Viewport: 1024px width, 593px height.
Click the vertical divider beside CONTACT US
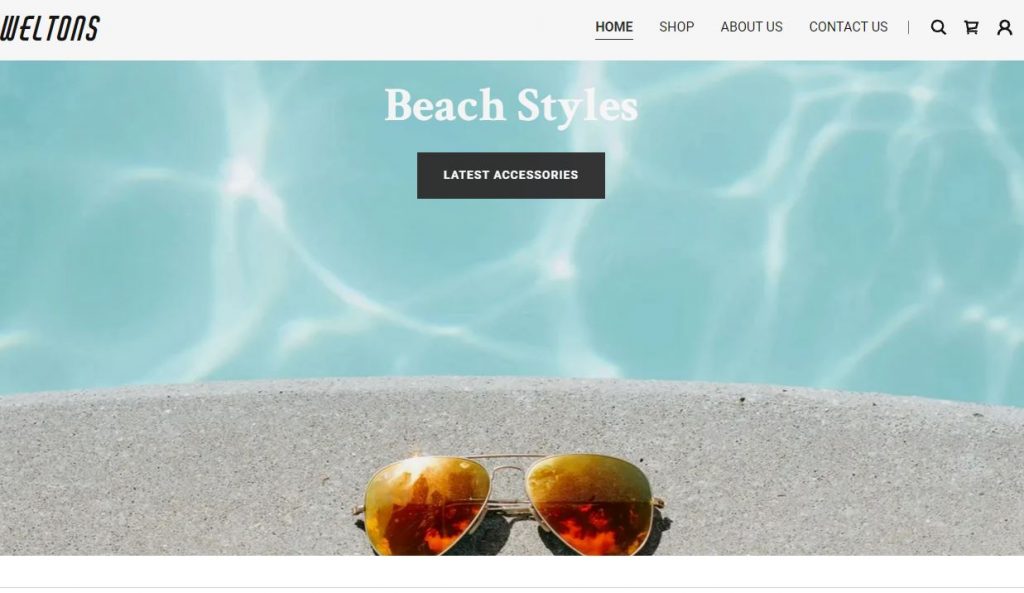[908, 27]
